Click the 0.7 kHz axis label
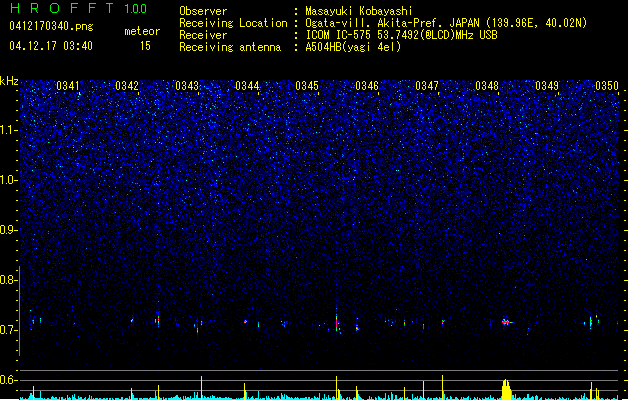629x400 pixels. point(9,330)
